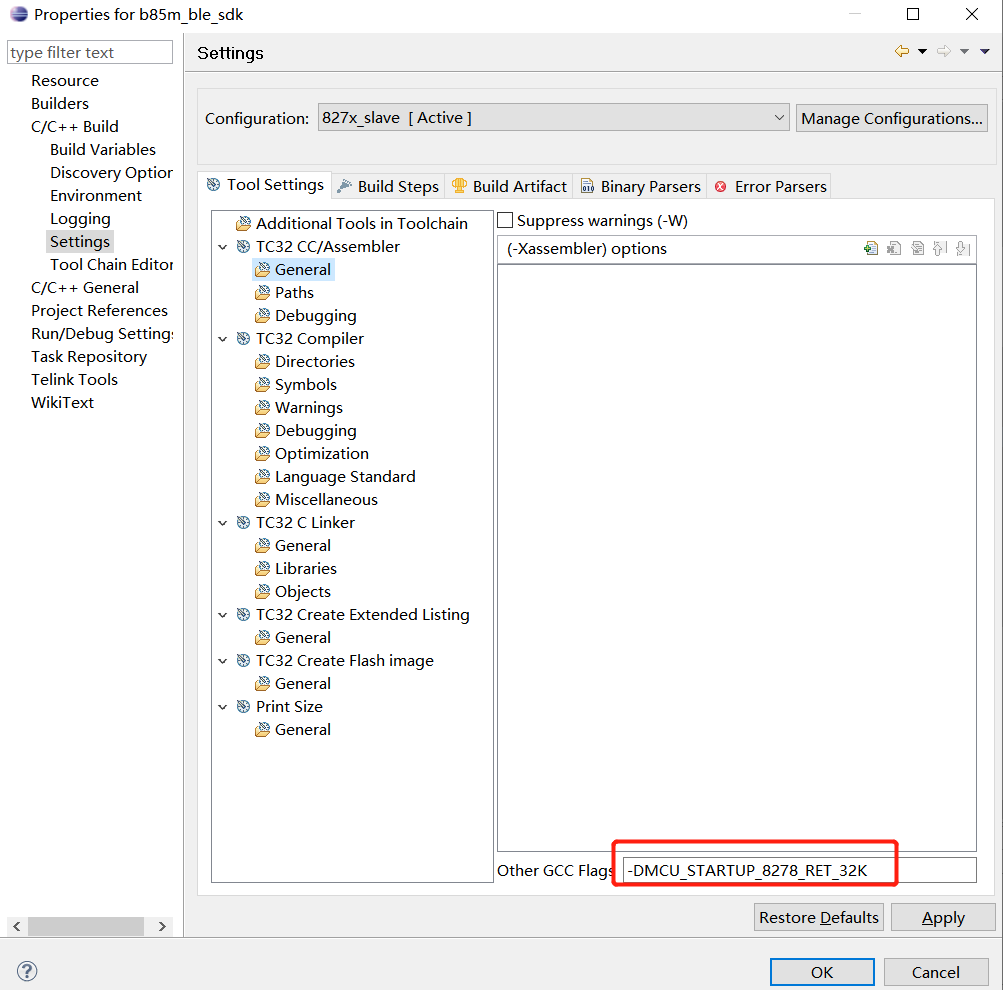Image resolution: width=1003 pixels, height=990 pixels.
Task: Enable the Suppress warnings (-W) checkbox
Action: [505, 220]
